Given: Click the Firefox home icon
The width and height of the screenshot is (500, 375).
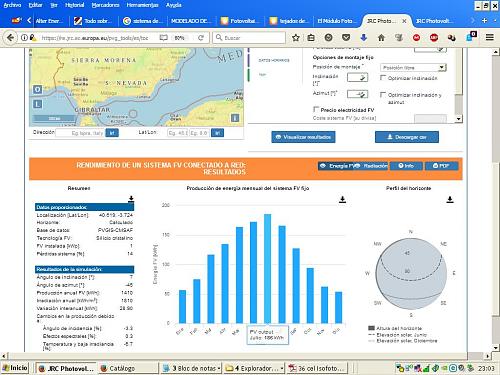Looking at the screenshot, I should (381, 38).
